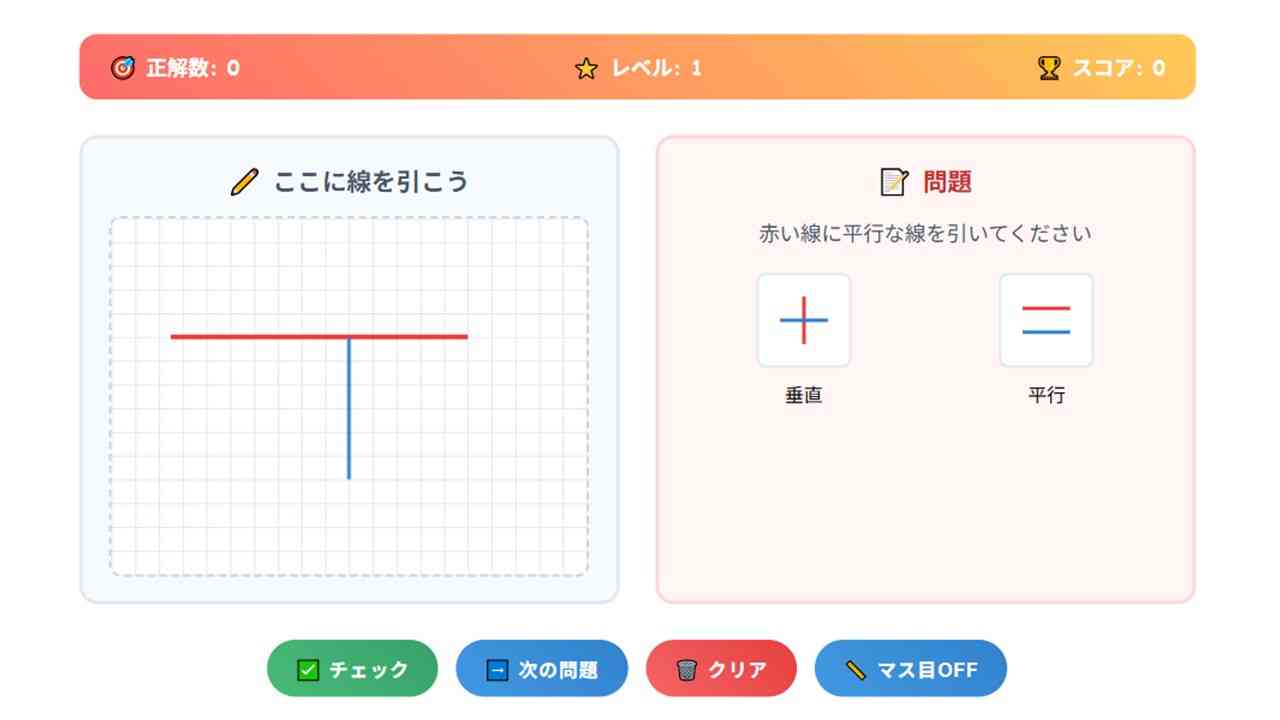Toggle grid off with マス目OFF
1280x720 pixels.
[910, 668]
